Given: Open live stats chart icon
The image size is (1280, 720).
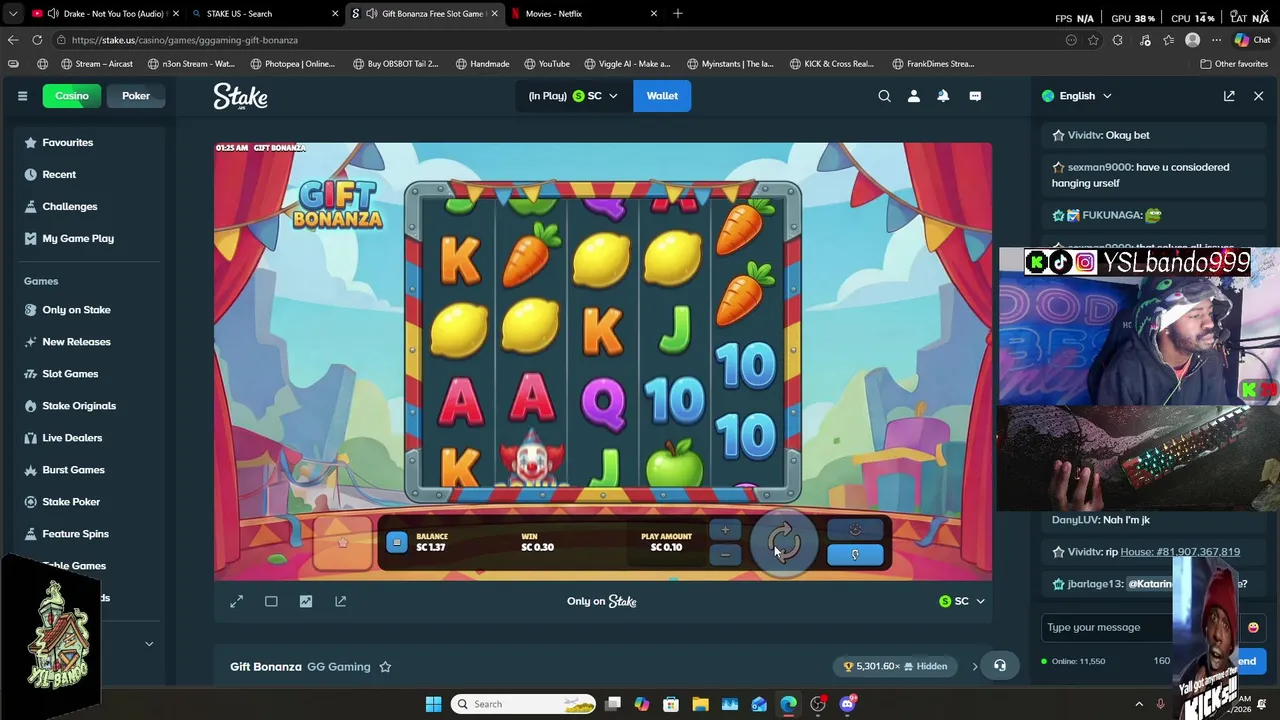Looking at the screenshot, I should (306, 601).
